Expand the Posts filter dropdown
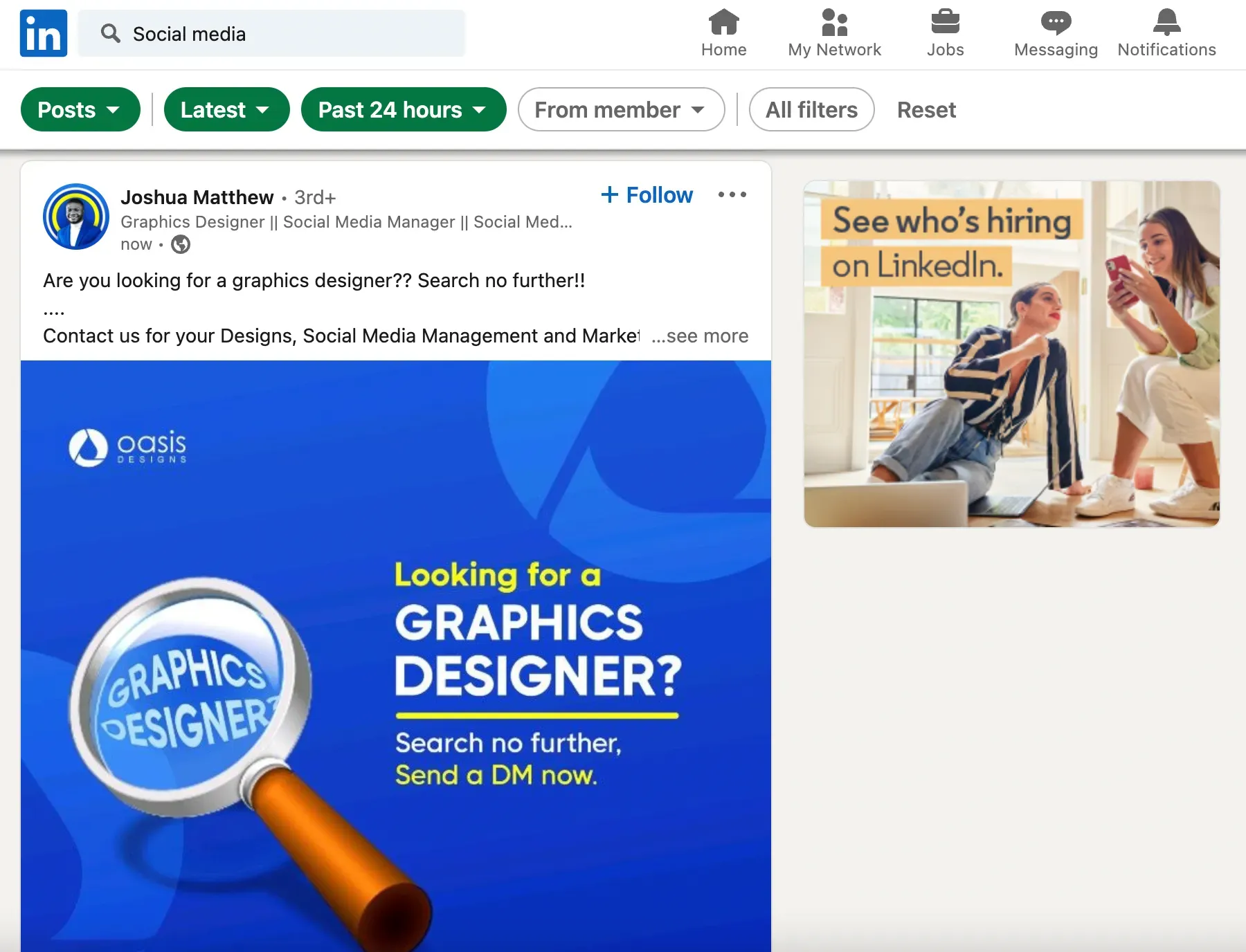This screenshot has height=952, width=1246. tap(80, 109)
